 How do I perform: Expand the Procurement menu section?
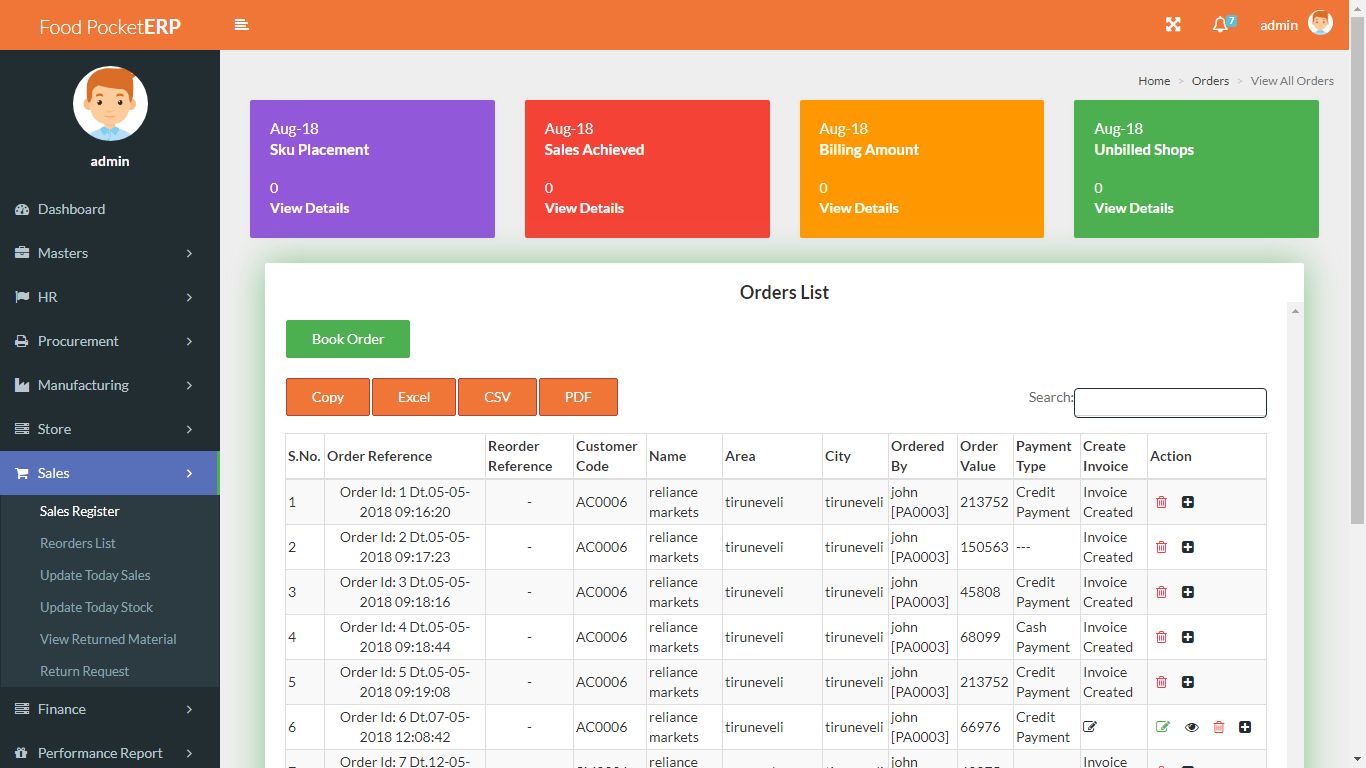click(109, 341)
